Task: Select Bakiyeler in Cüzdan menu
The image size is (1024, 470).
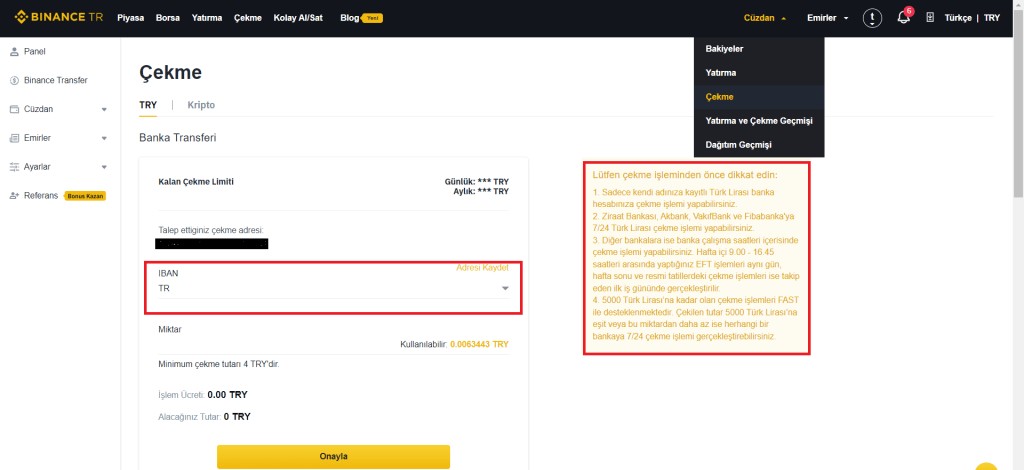Action: click(x=759, y=49)
